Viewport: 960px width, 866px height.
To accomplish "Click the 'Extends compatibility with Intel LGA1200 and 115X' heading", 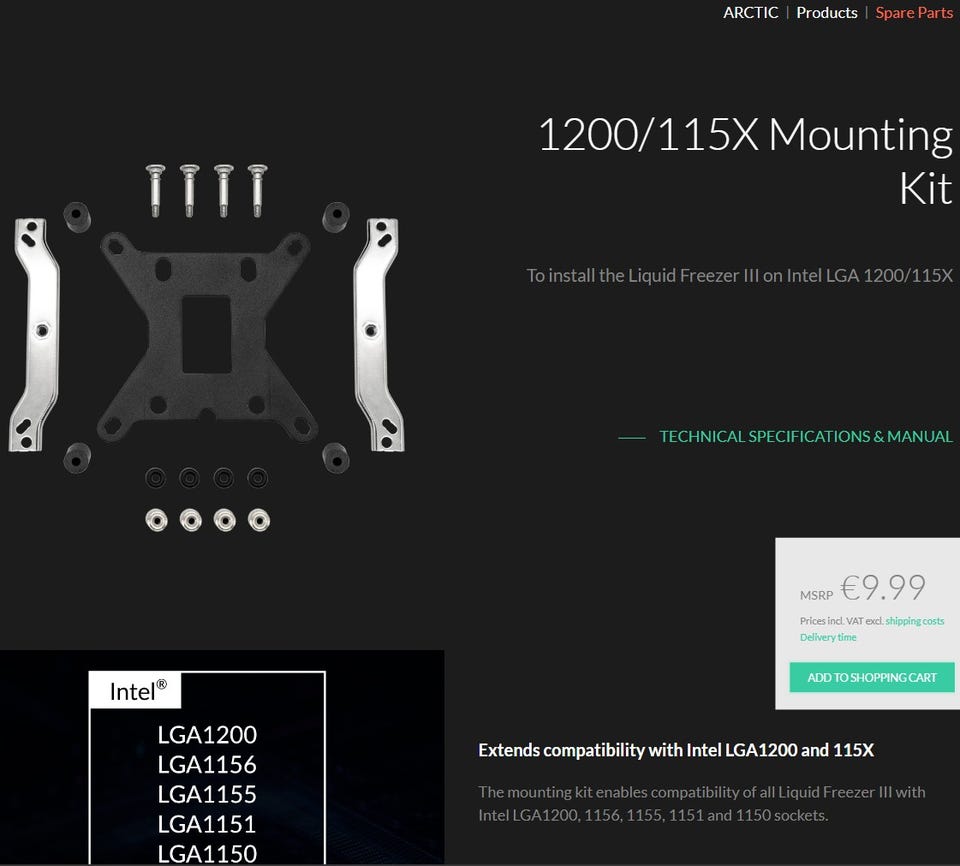I will point(676,750).
